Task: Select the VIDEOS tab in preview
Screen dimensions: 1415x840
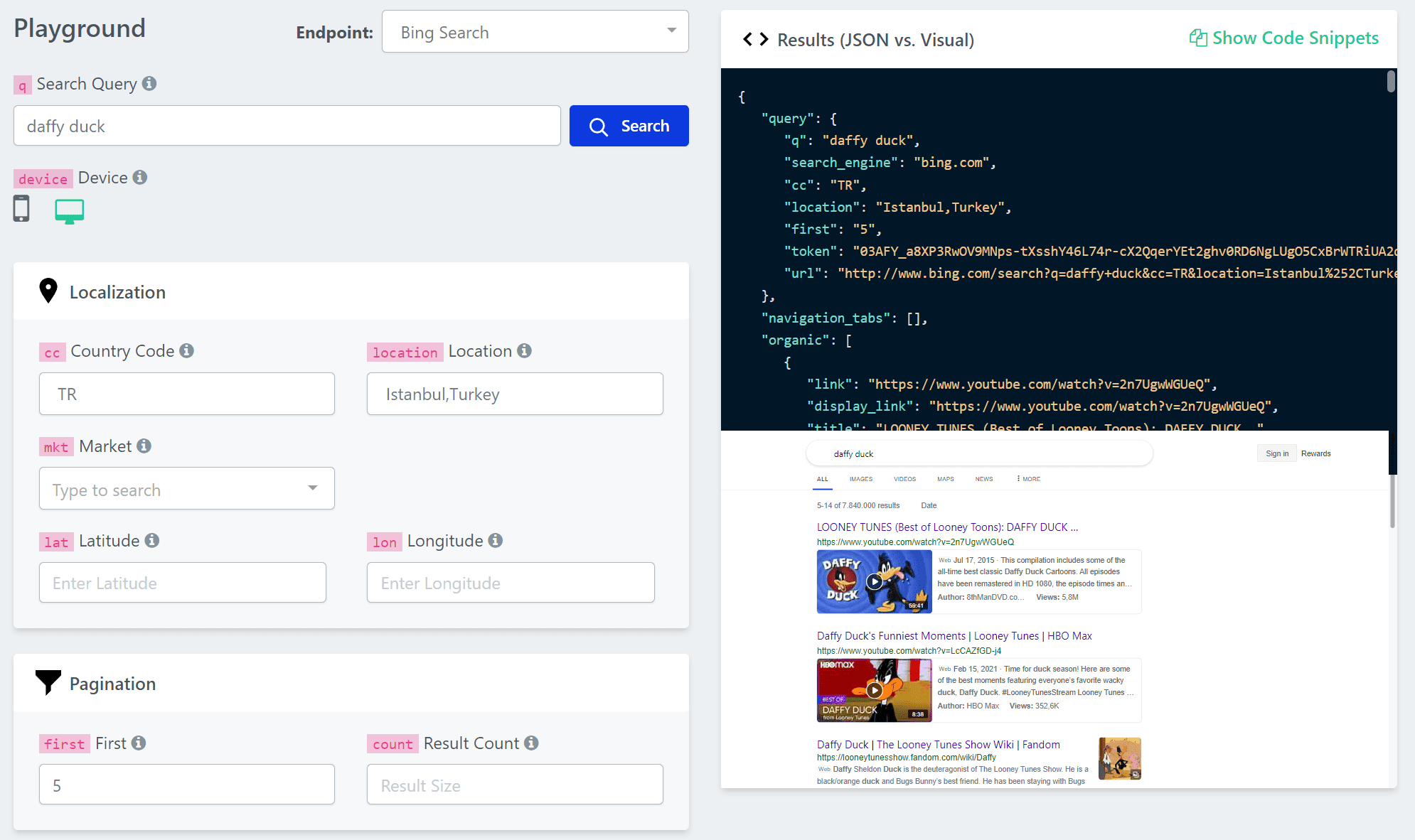Action: [904, 478]
